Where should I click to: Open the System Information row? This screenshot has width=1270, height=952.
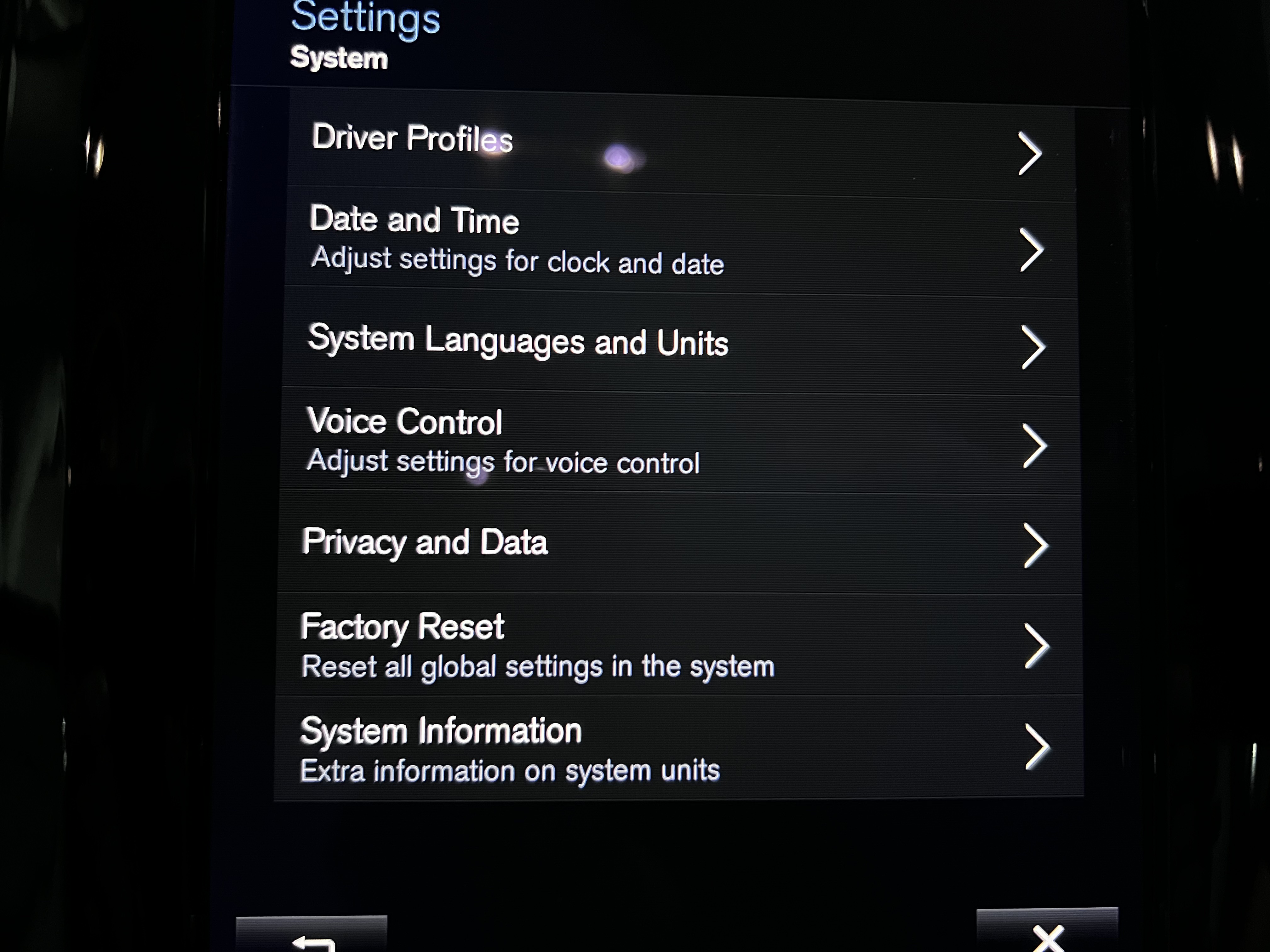tap(679, 748)
